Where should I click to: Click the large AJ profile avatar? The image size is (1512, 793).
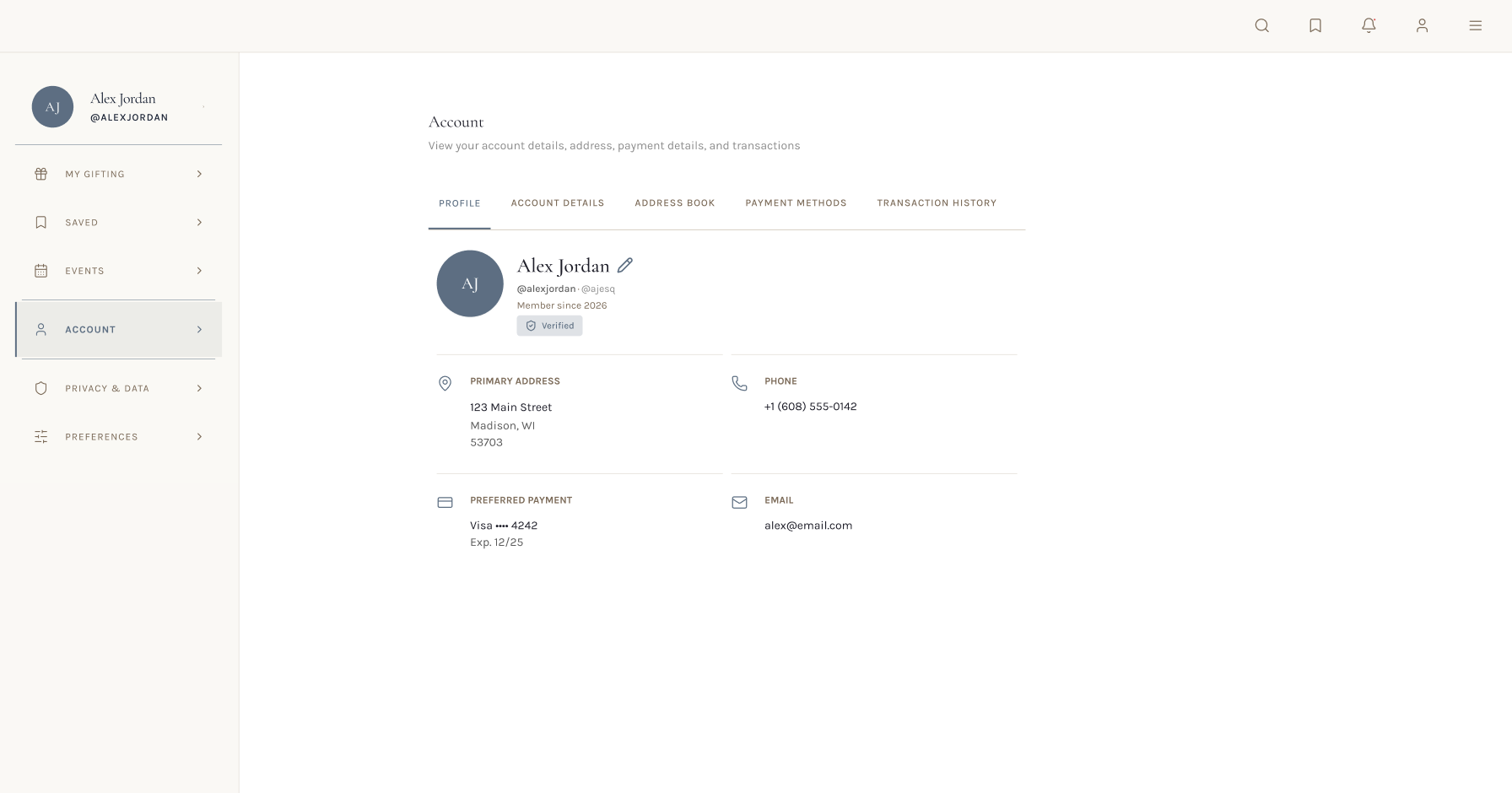470,283
